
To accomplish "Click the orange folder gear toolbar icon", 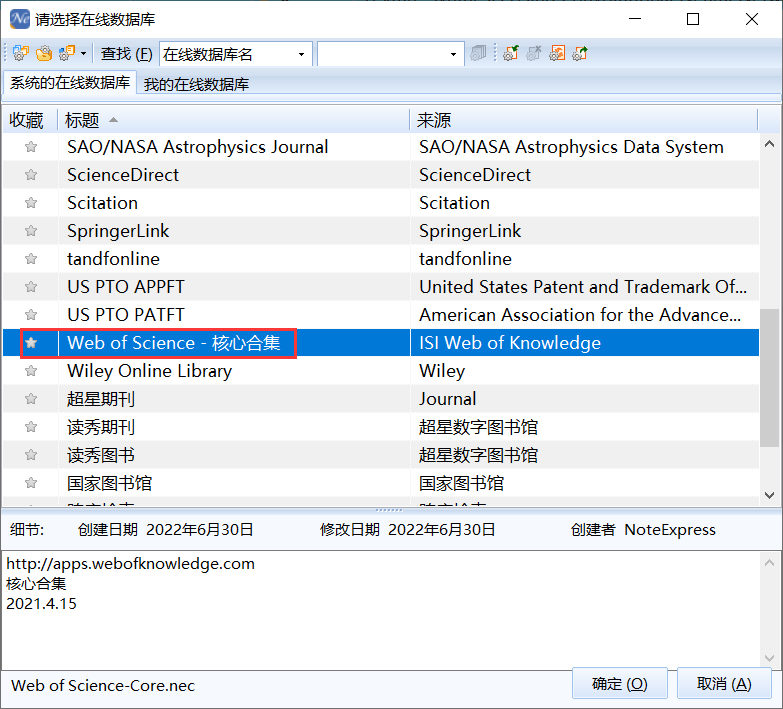I will coord(44,53).
